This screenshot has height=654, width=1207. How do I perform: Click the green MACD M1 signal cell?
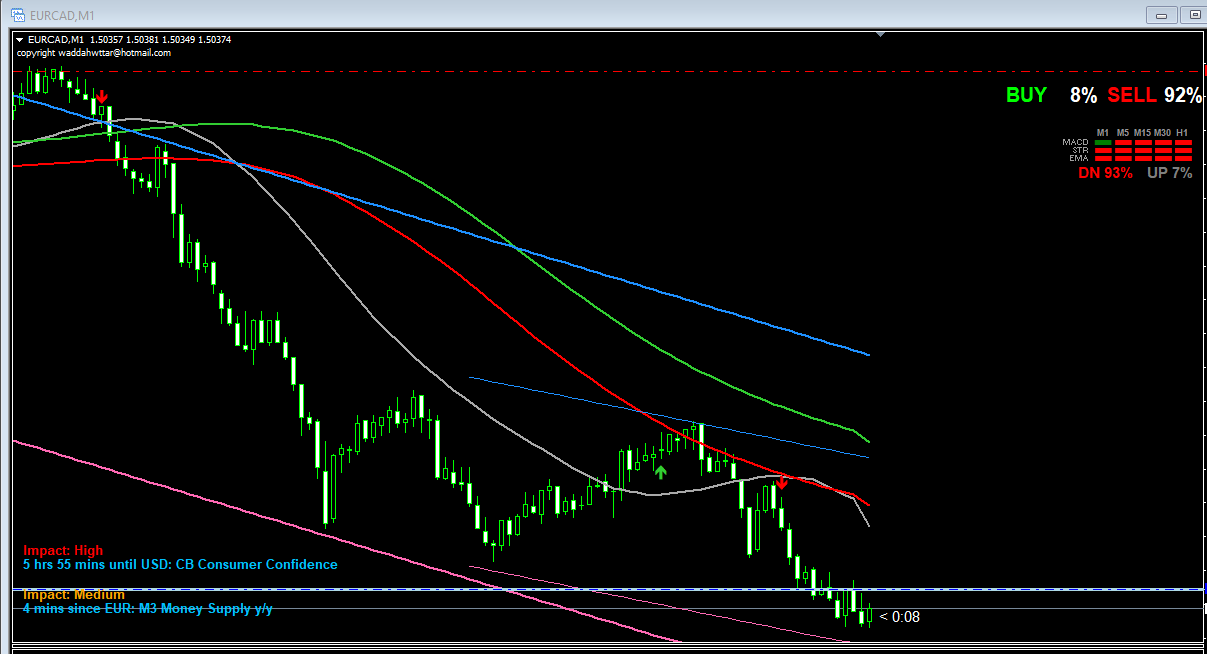[x=1104, y=143]
